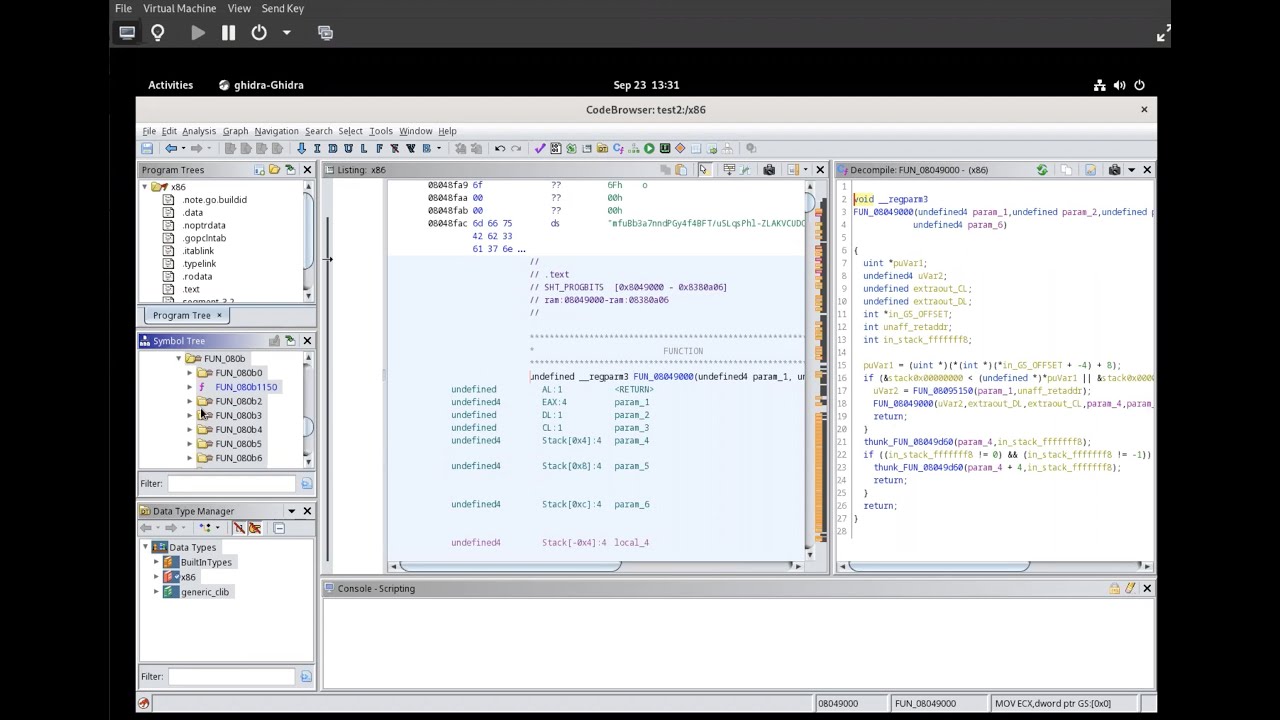1280x720 pixels.
Task: Open the Data Type Manager dropdown menu arrow
Action: click(x=291, y=511)
